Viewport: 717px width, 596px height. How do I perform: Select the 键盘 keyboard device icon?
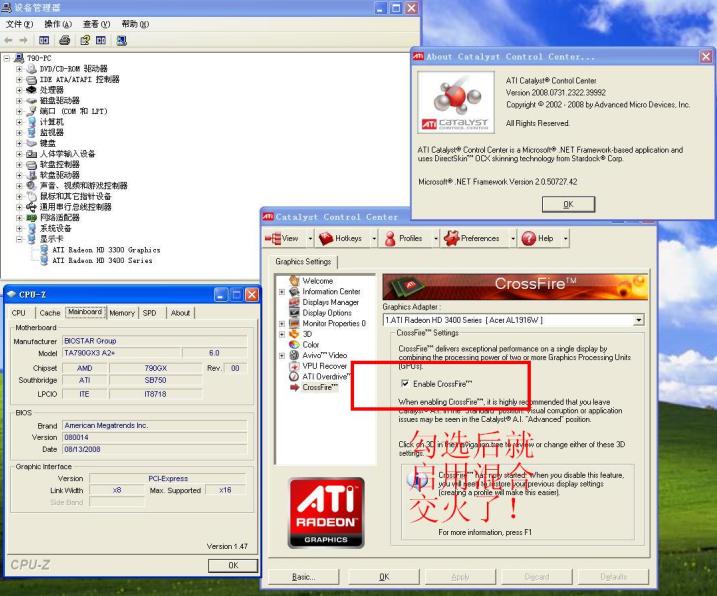point(32,143)
